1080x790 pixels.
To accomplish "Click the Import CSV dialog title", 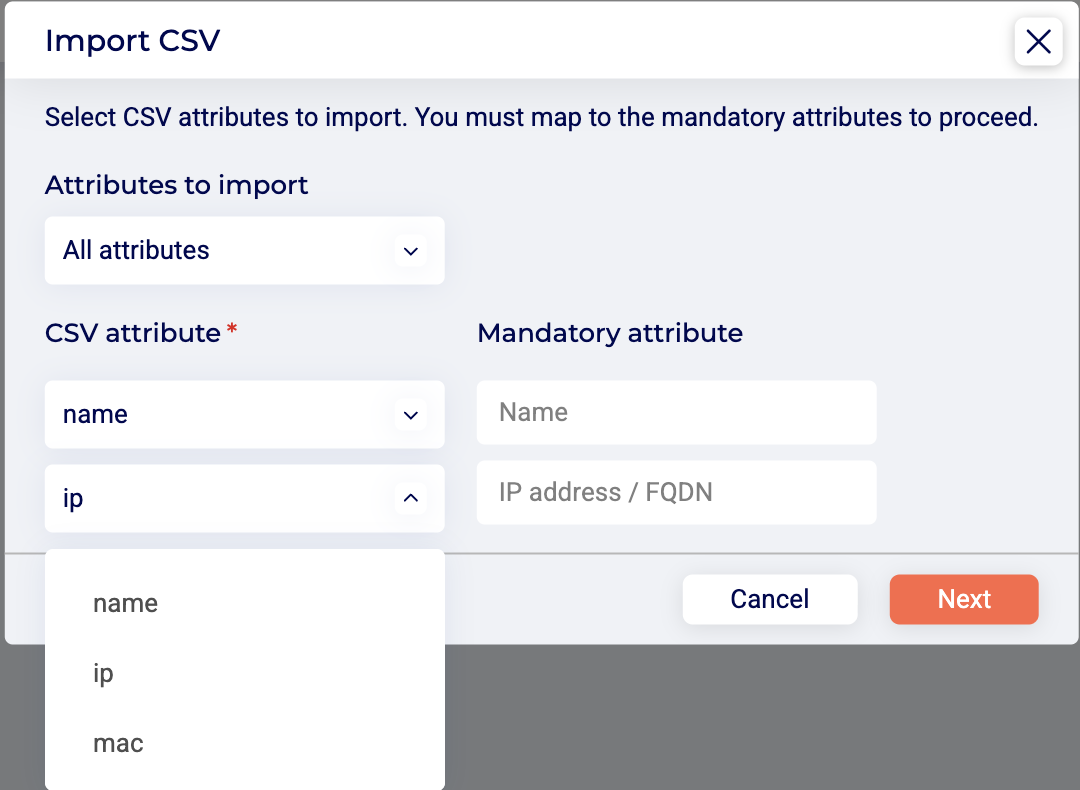I will (133, 42).
